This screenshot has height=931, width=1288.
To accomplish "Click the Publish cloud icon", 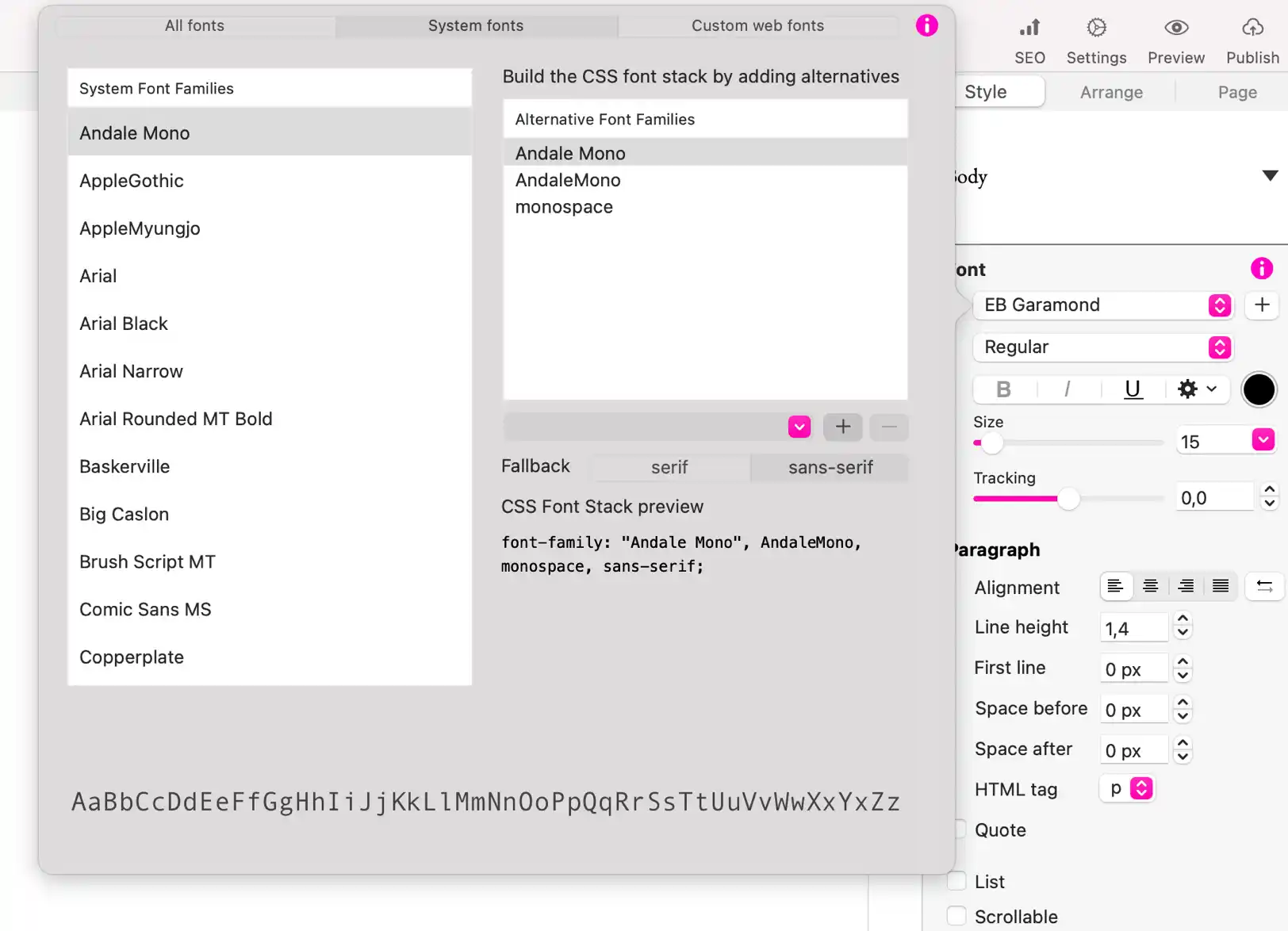I will pyautogui.click(x=1252, y=29).
